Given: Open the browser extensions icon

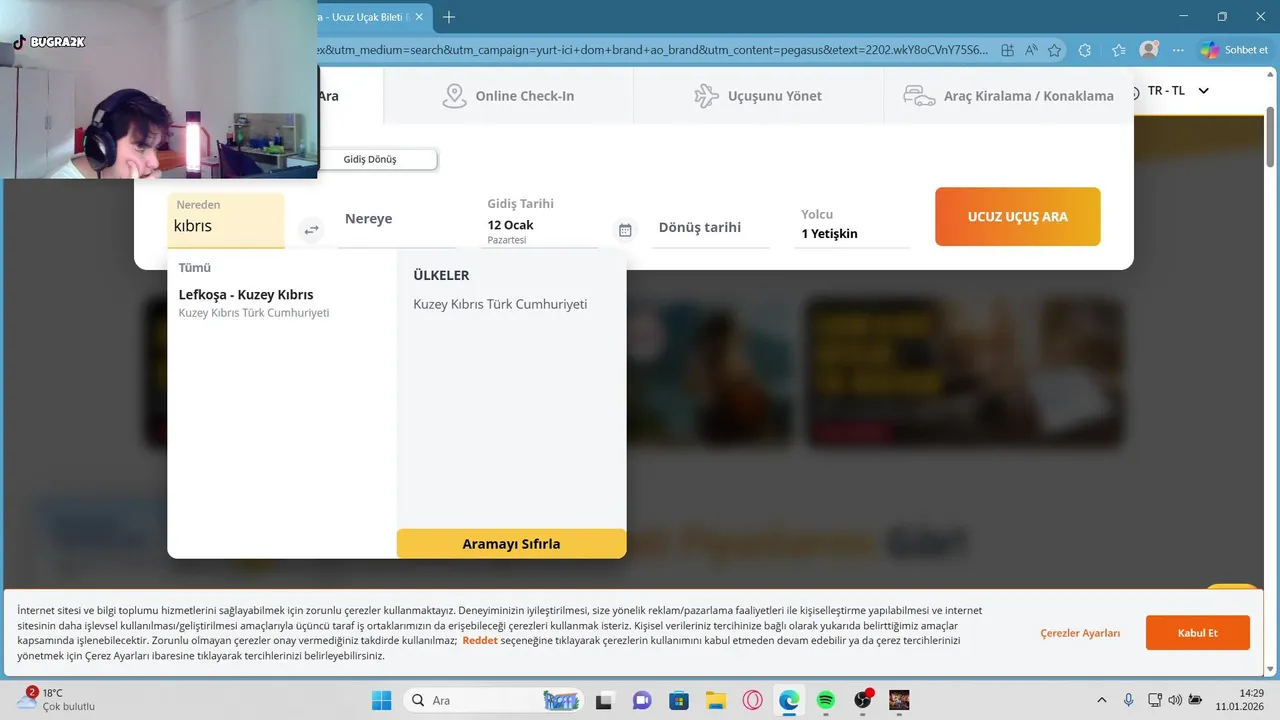Looking at the screenshot, I should tap(1085, 50).
